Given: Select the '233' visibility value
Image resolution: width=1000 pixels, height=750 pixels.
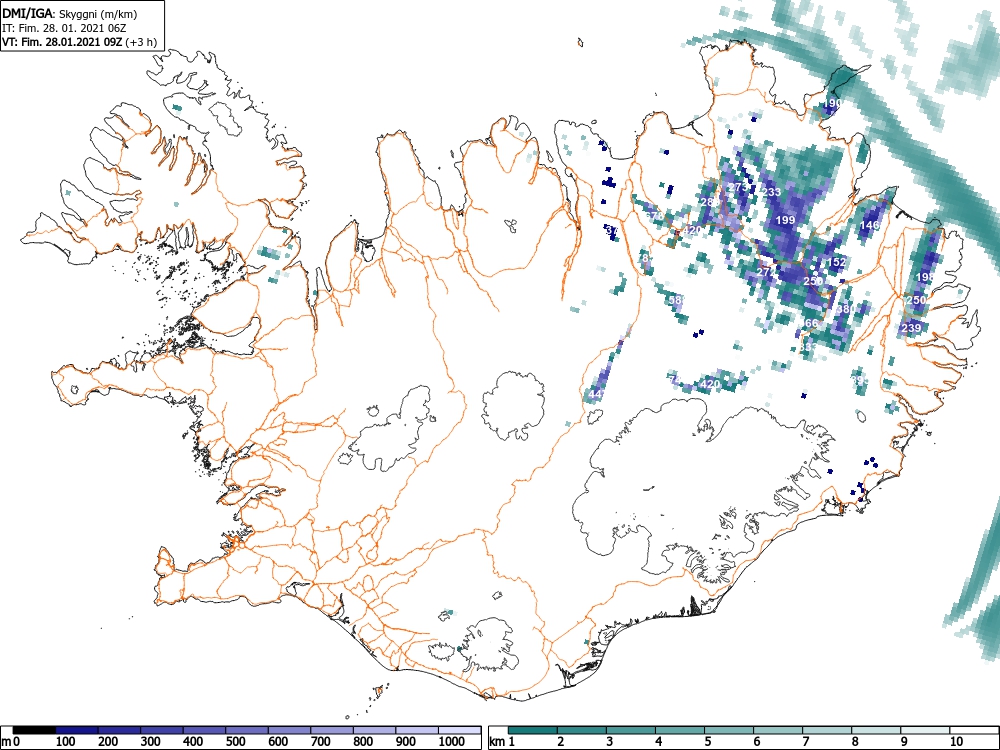Looking at the screenshot, I should (x=772, y=192).
